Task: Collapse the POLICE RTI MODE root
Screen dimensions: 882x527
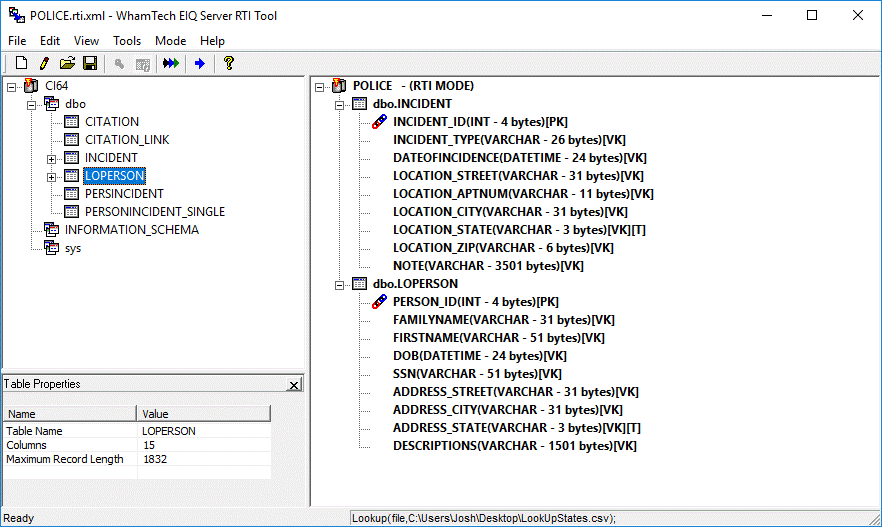Action: [x=320, y=87]
